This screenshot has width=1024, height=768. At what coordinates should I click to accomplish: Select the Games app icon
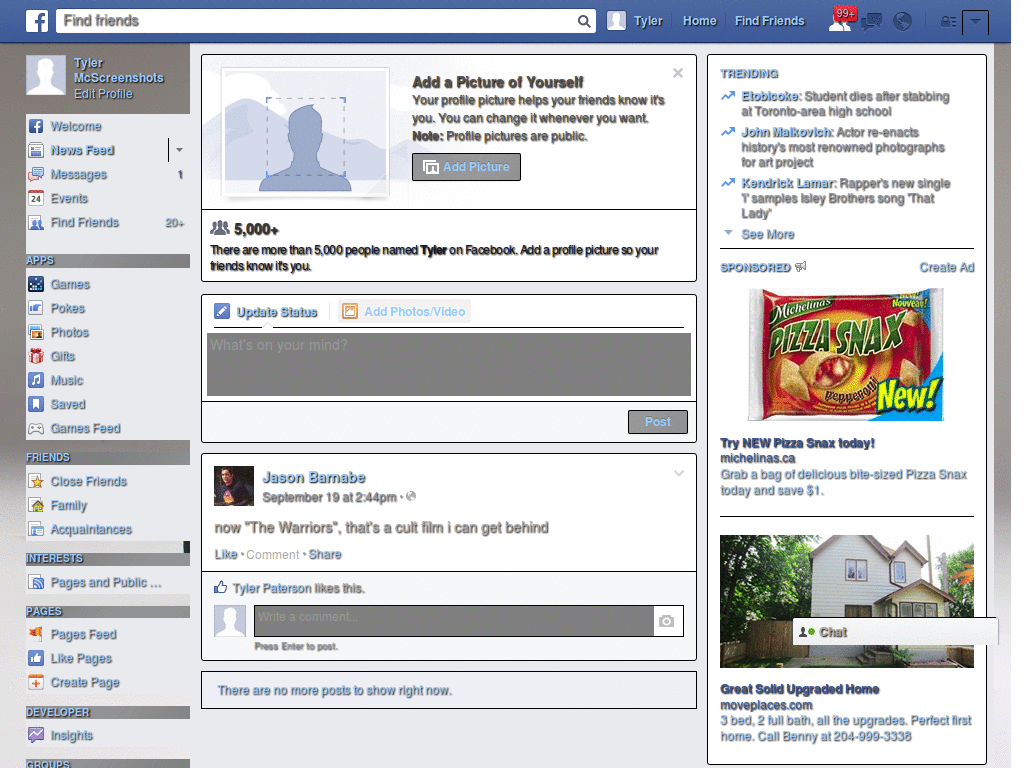click(x=34, y=284)
